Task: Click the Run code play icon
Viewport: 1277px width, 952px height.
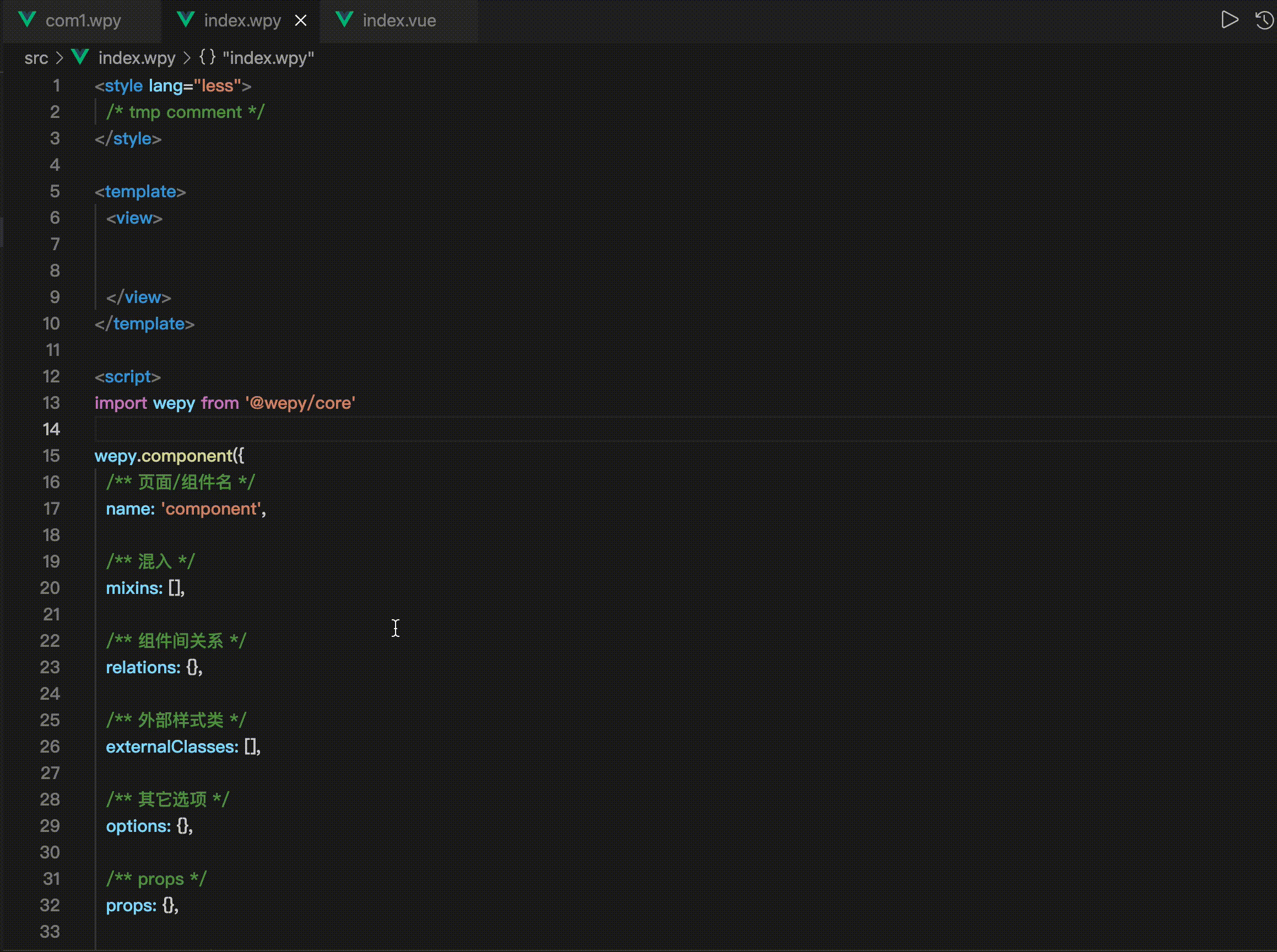Action: (1229, 20)
